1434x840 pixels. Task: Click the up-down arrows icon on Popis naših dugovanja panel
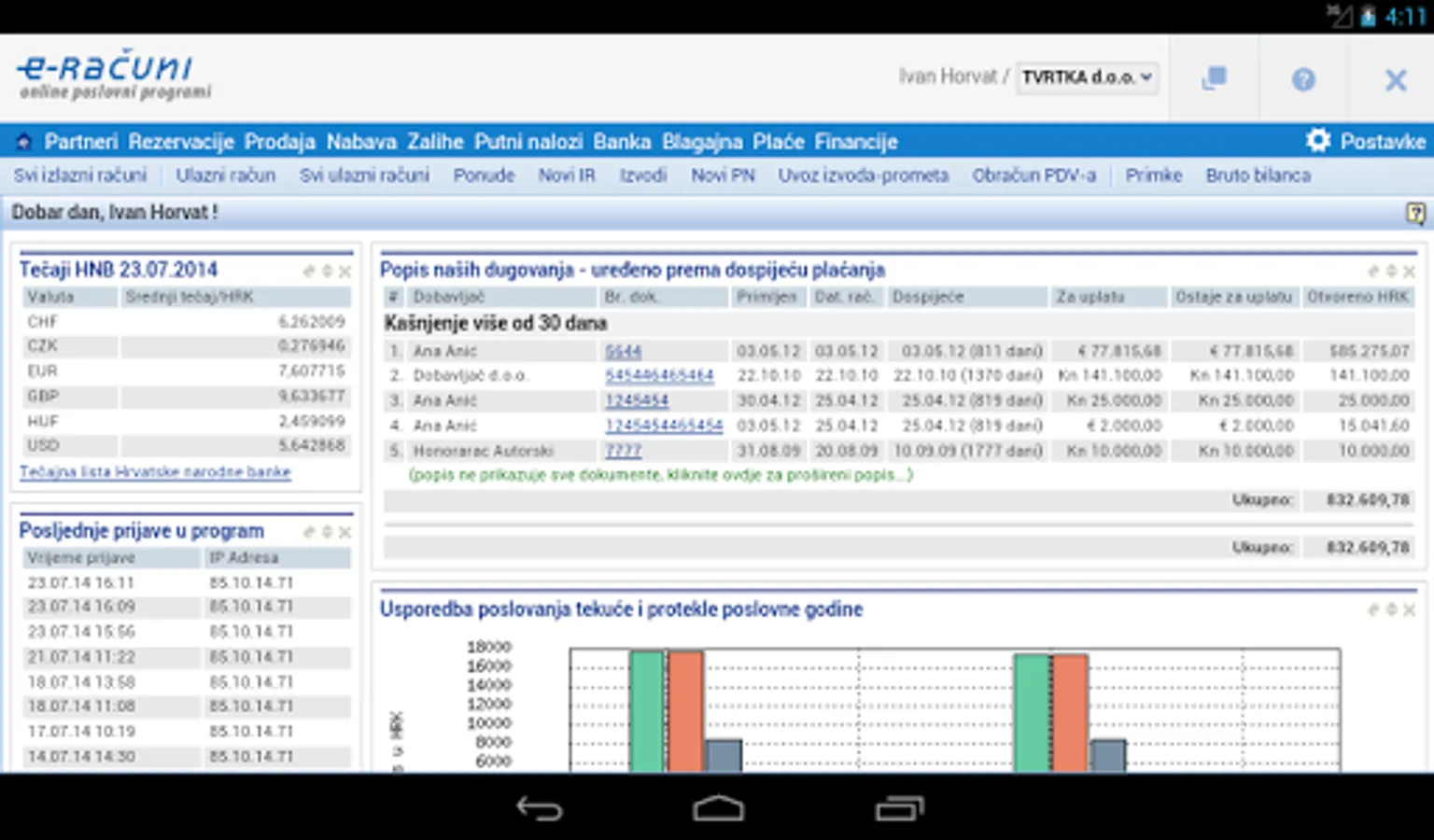point(1391,272)
